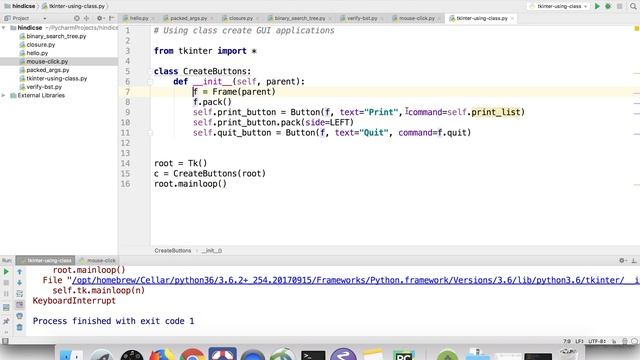Toggle tool window buttons at status bar corner

(x=5, y=341)
